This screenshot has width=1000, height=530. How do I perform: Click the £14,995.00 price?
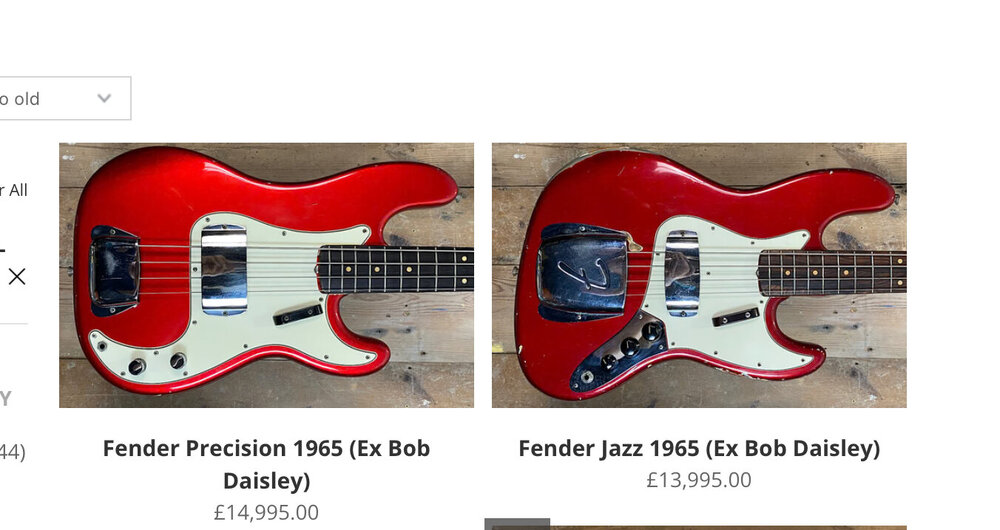click(x=267, y=512)
